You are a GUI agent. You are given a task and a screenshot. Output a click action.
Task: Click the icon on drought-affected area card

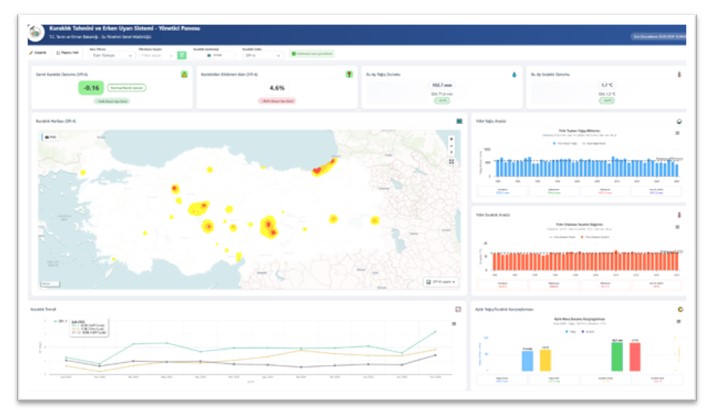tap(349, 74)
